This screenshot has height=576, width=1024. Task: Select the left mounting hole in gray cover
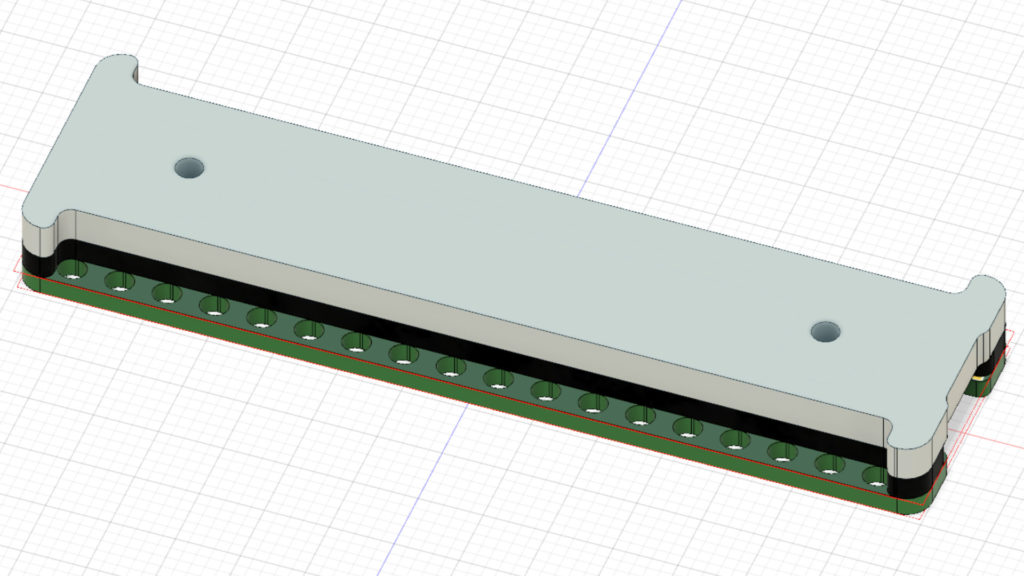click(189, 168)
